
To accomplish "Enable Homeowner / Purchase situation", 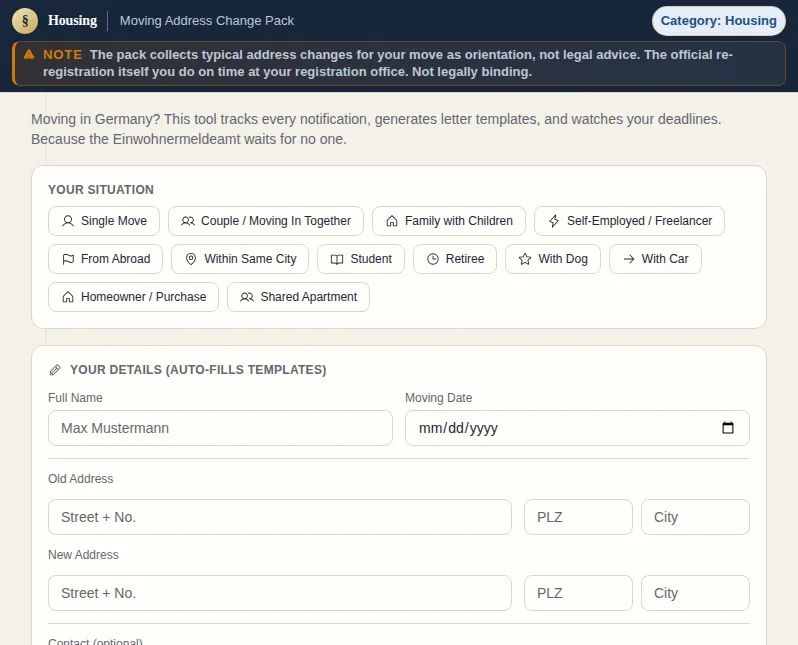I will (133, 297).
